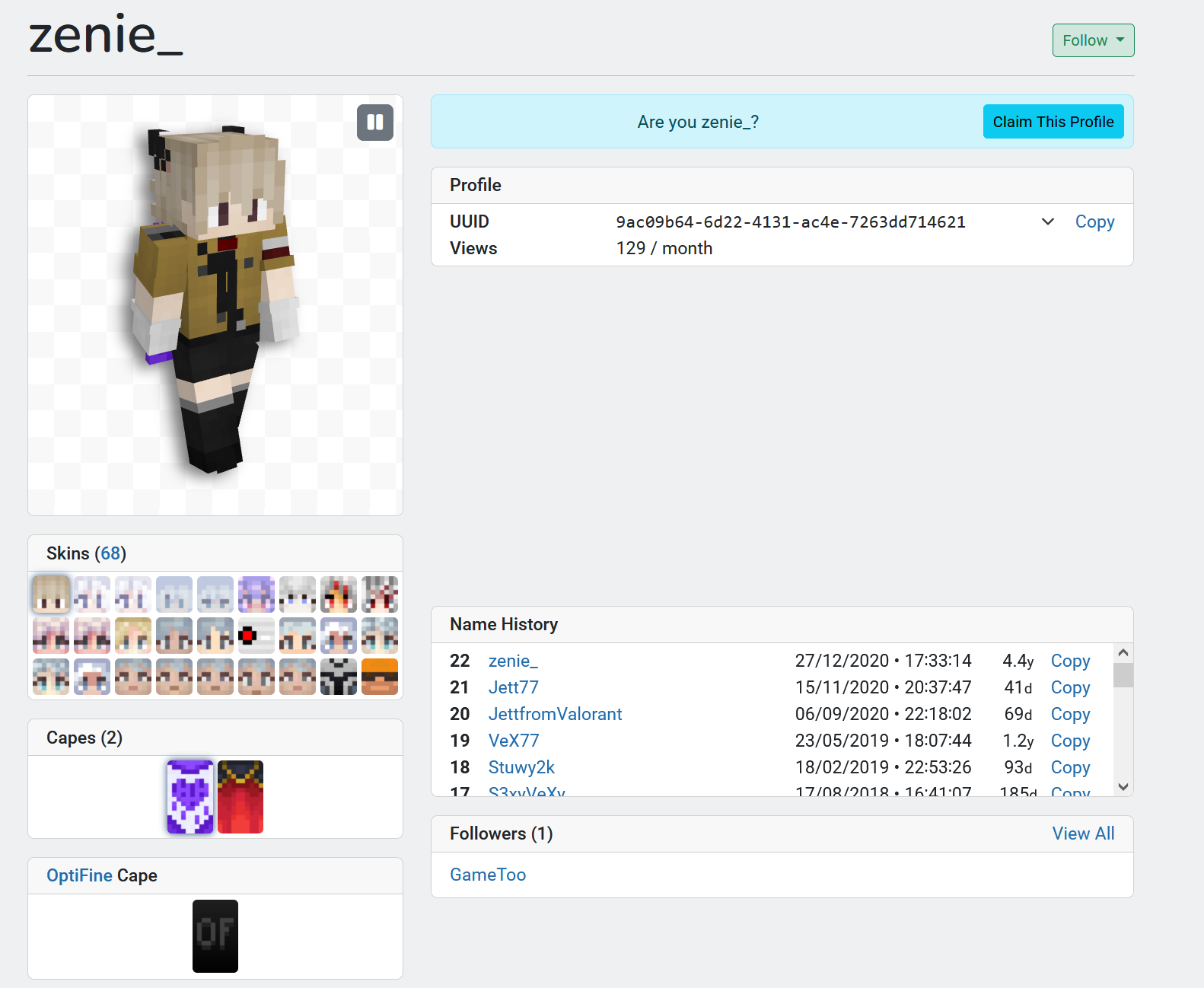Open the zenie_ name history entry
Screen dimensions: 1204x988
coord(513,661)
